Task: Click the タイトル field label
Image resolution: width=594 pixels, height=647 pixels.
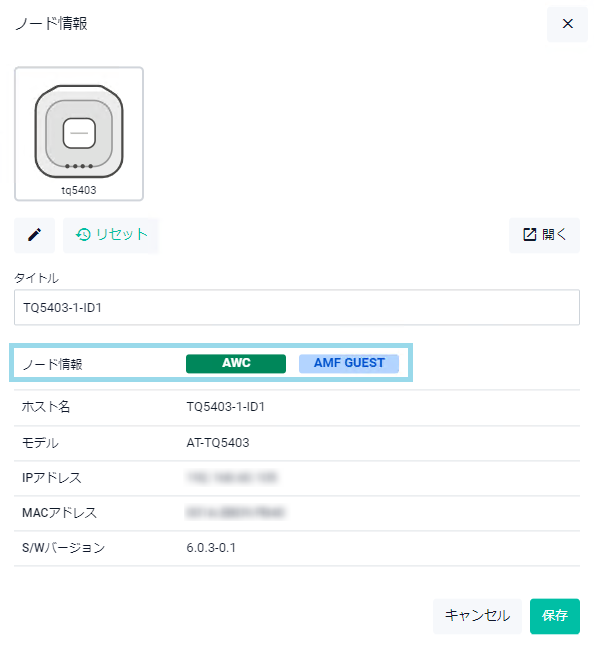Action: pos(37,278)
